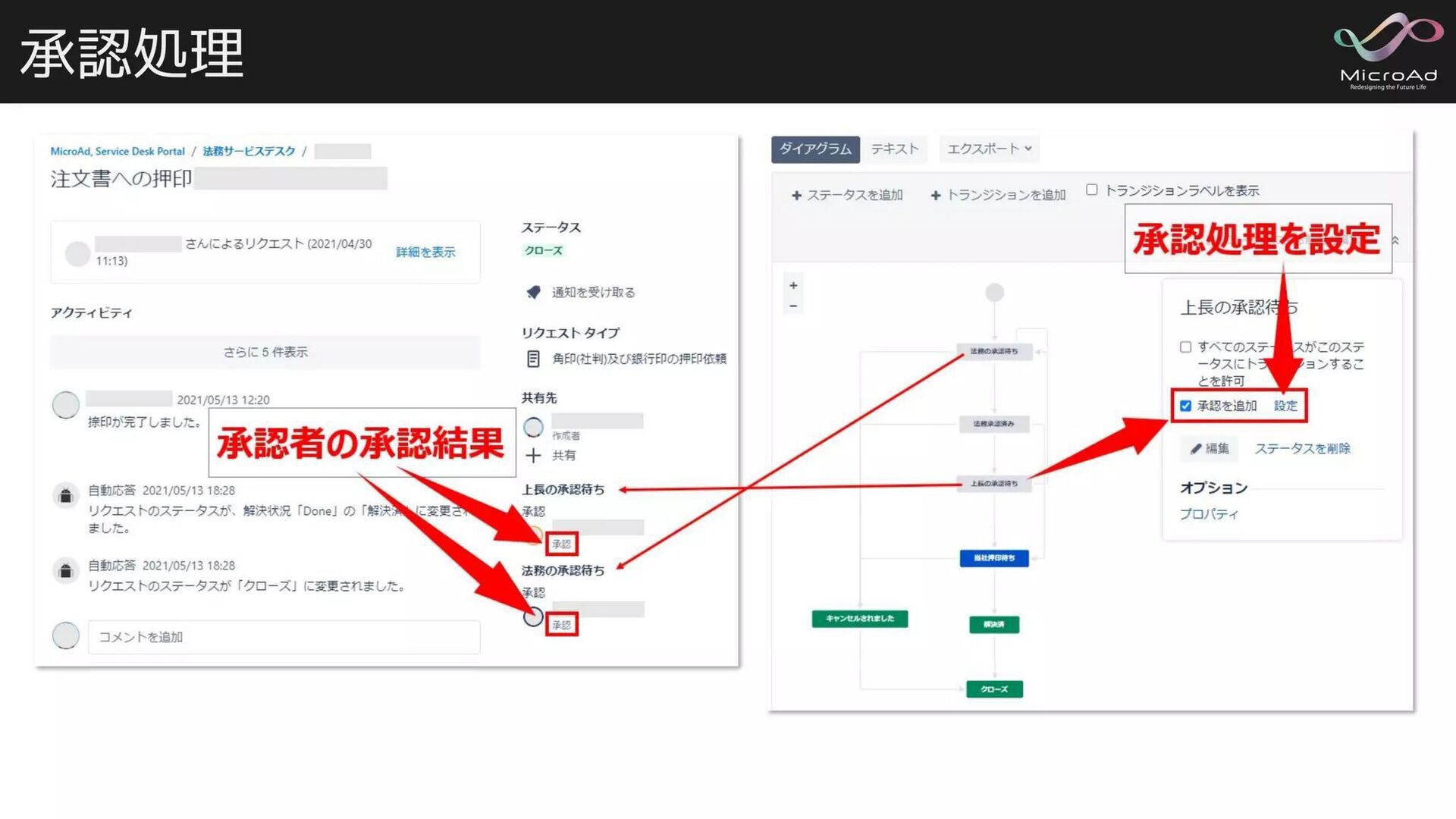The width and height of the screenshot is (1456, 819).
Task: Switch to the テキスト tab
Action: click(895, 149)
